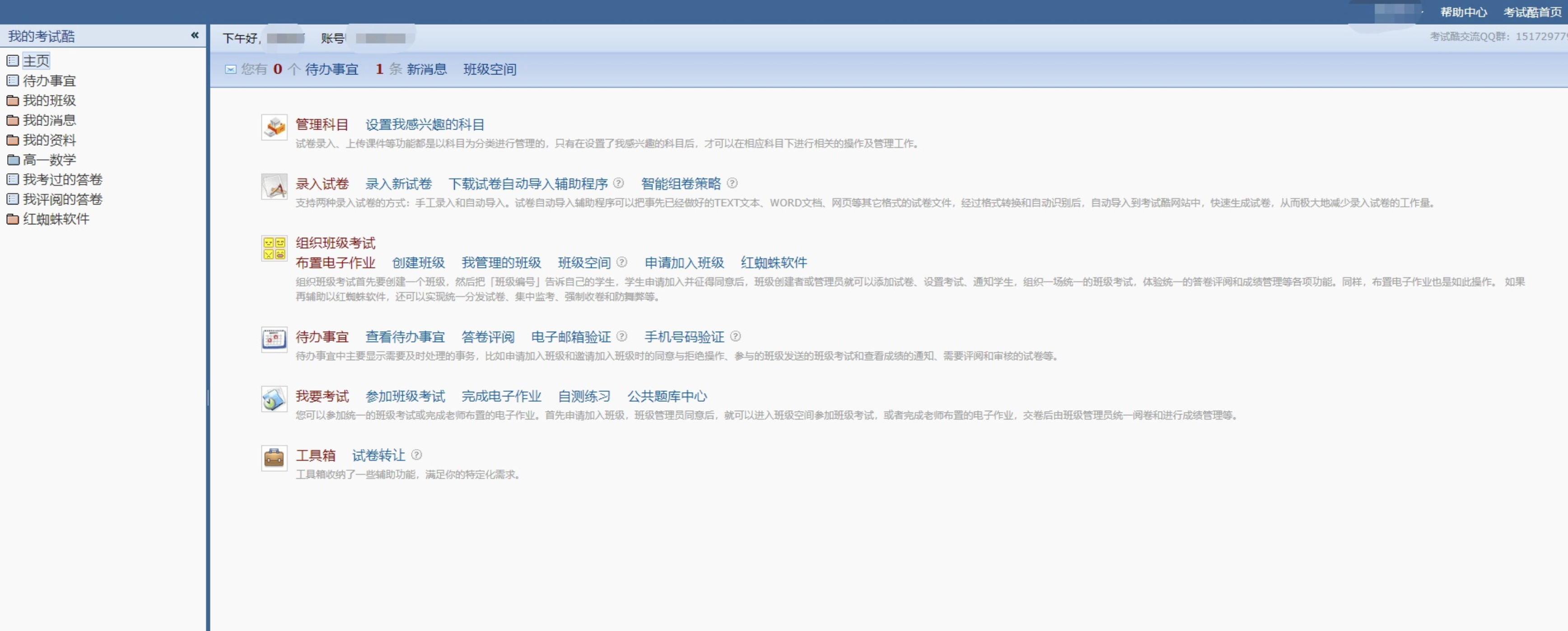Click the 管理科目 section icon
This screenshot has height=631, width=1568.
[x=275, y=127]
